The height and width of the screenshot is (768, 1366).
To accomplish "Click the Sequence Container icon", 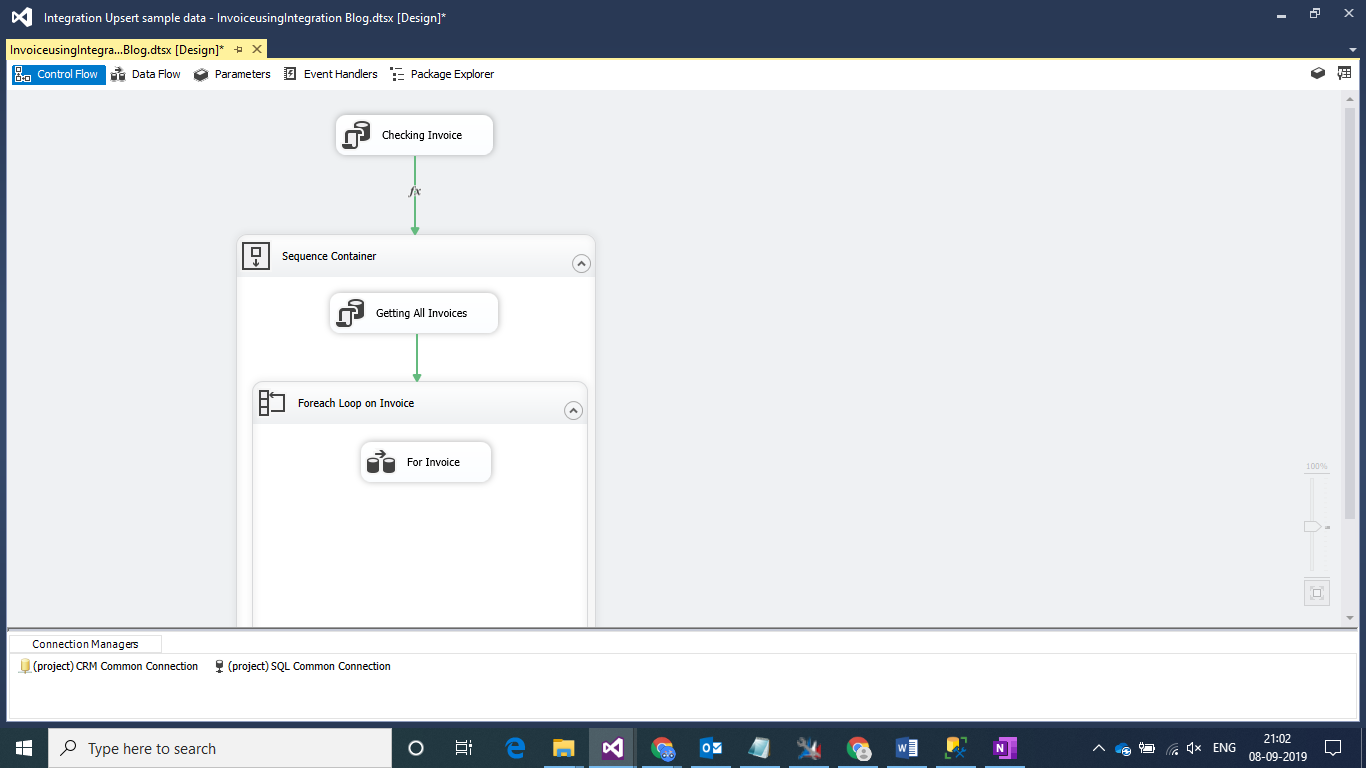I will (x=256, y=256).
